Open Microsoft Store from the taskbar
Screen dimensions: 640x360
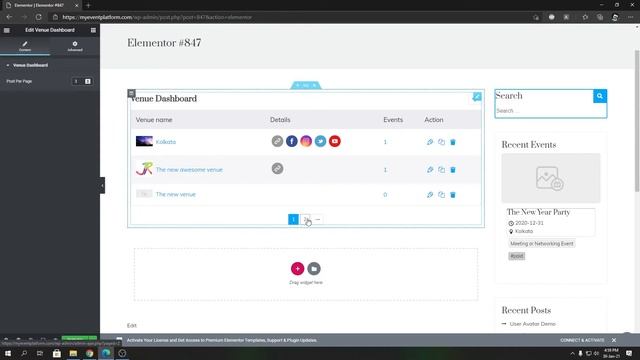[57, 353]
